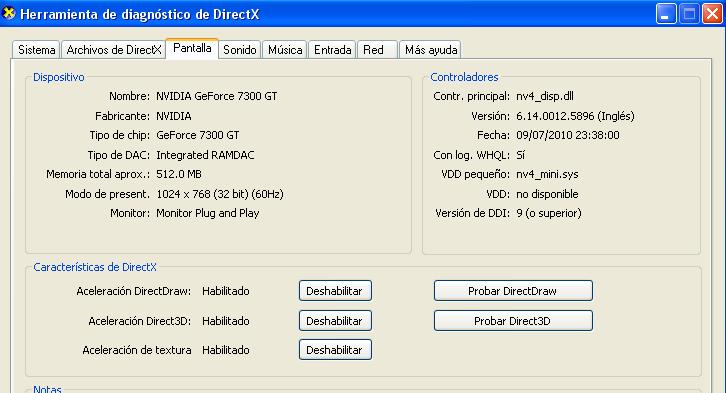Disable DirectDraw acceleration with Deshabilitar
Image resolution: width=726 pixels, height=393 pixels.
tap(335, 291)
